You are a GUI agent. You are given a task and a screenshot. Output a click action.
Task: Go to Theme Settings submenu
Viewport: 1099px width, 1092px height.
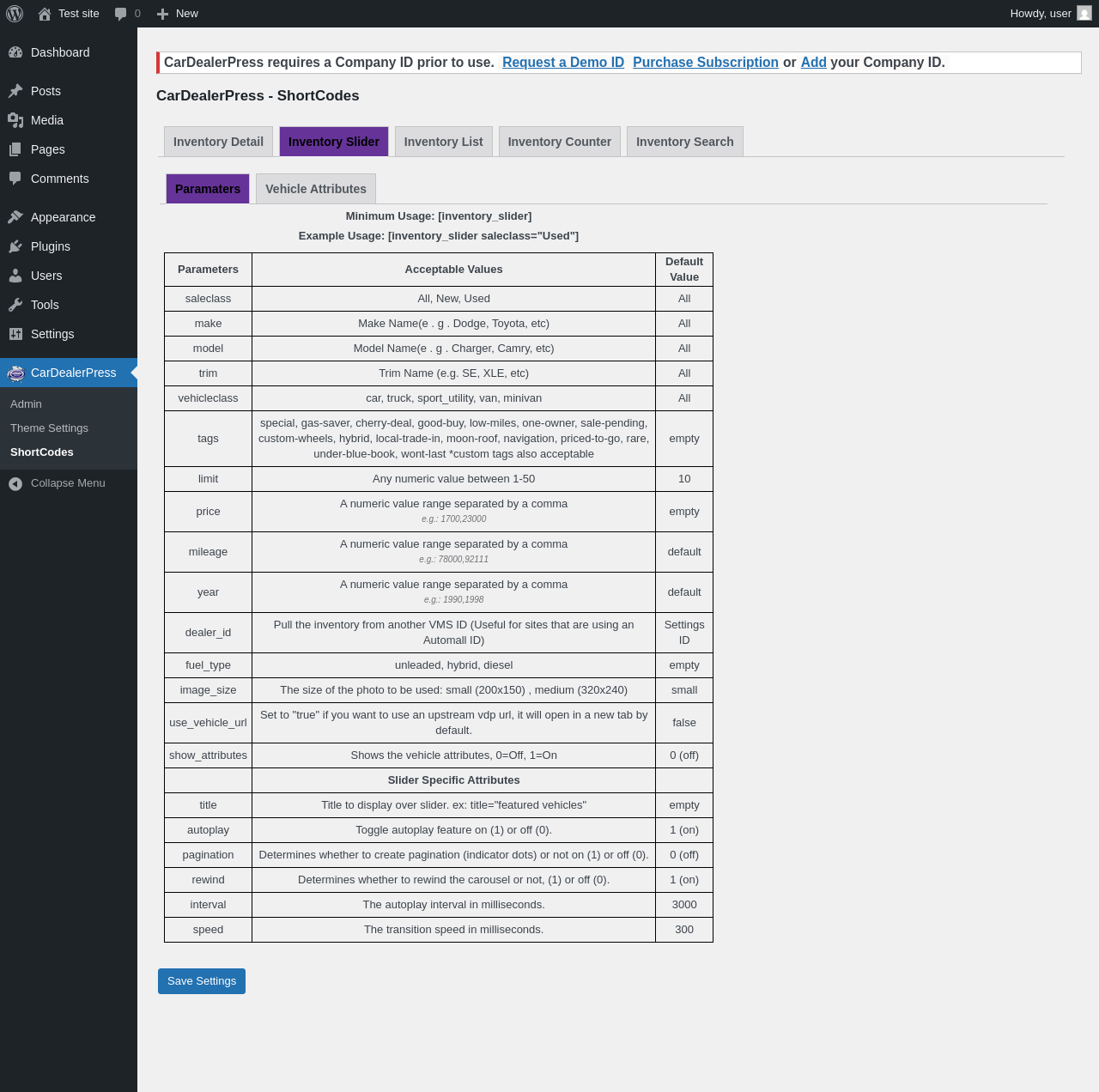(x=49, y=428)
